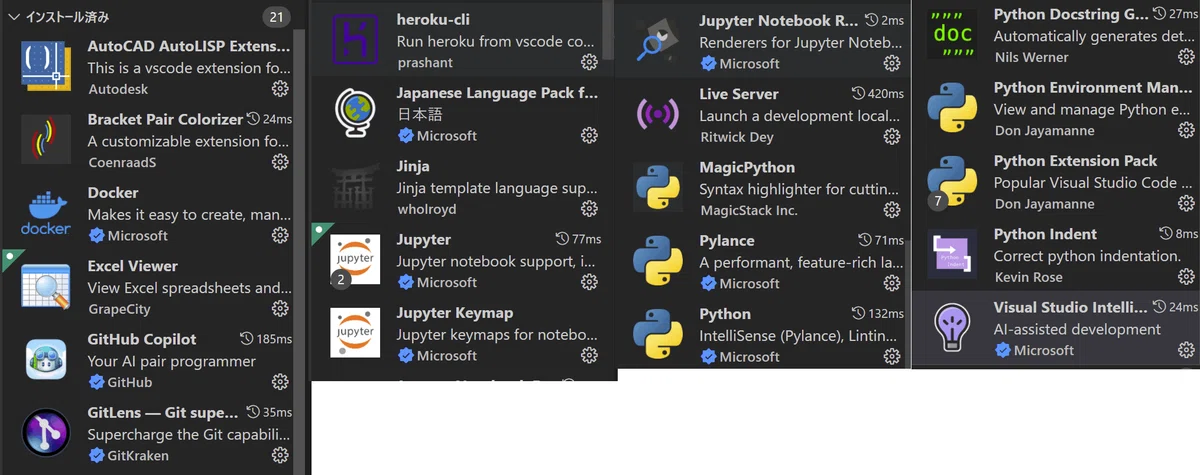Select the MagicPython extension icon
This screenshot has height=475, width=1200.
[658, 187]
